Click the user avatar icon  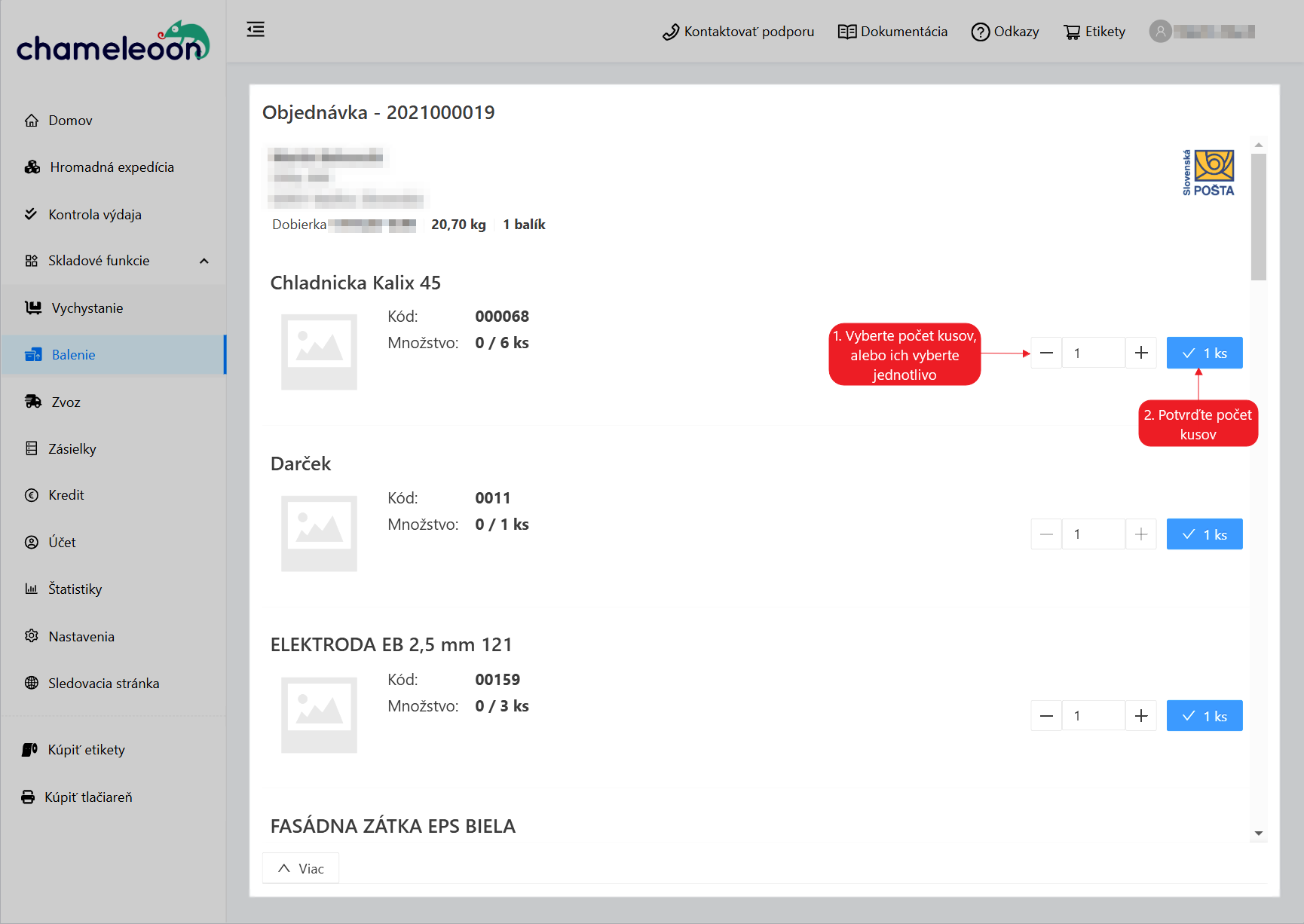(1160, 32)
